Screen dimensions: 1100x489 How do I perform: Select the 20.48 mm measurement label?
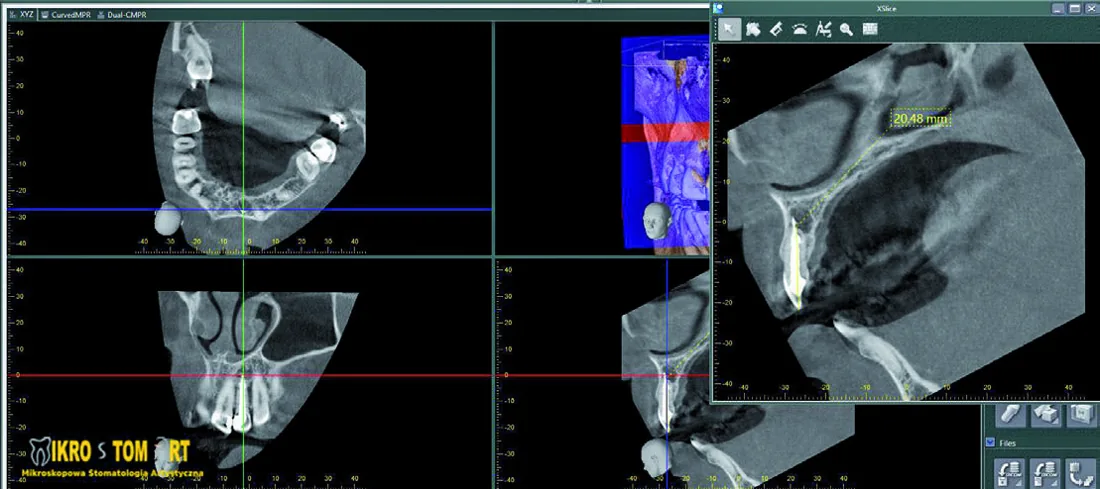click(921, 119)
